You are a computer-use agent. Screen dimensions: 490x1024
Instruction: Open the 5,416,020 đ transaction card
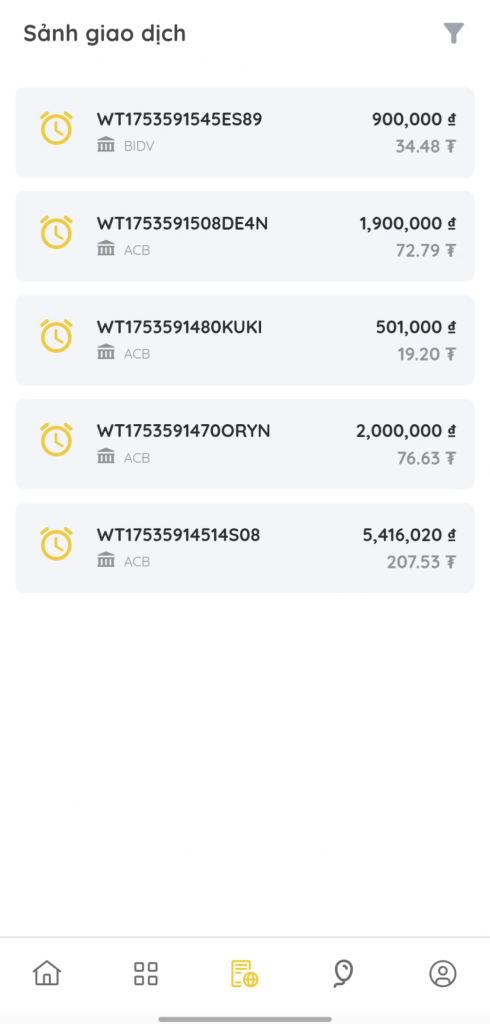point(245,548)
